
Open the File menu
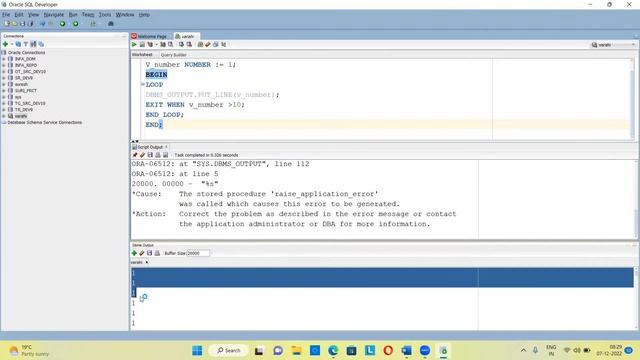click(x=6, y=15)
